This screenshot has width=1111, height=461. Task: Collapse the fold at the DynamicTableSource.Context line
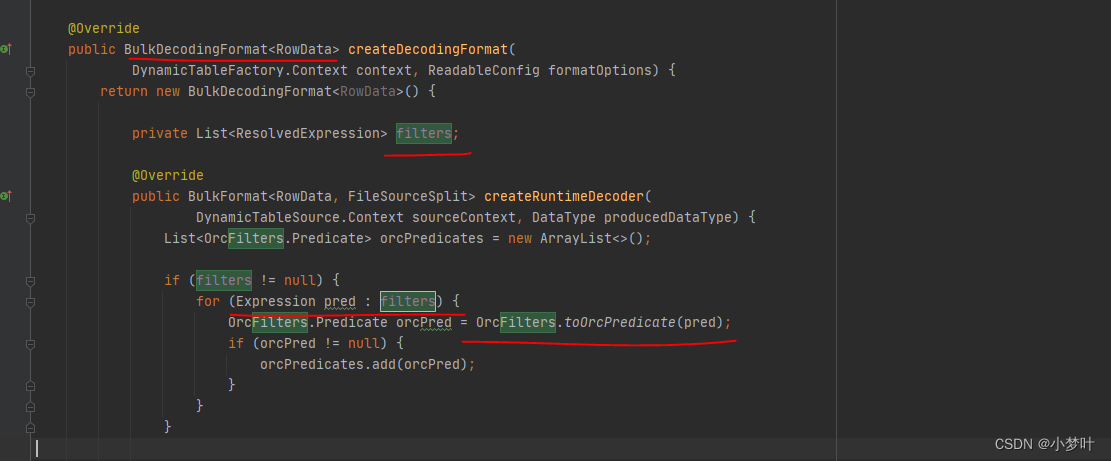[30, 219]
